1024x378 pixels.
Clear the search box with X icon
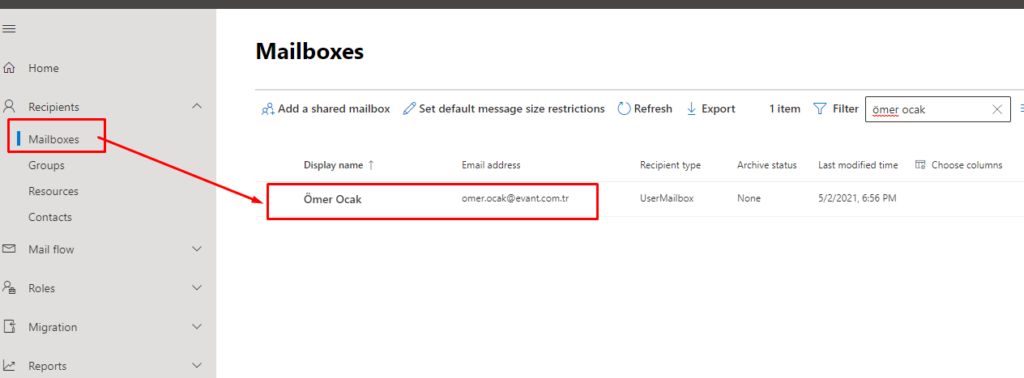997,110
